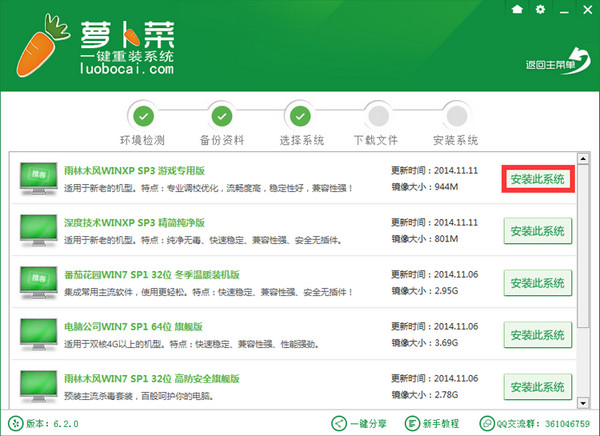This screenshot has width=600, height=436.
Task: Select the 选择系统 step circle
Action: pyautogui.click(x=300, y=116)
